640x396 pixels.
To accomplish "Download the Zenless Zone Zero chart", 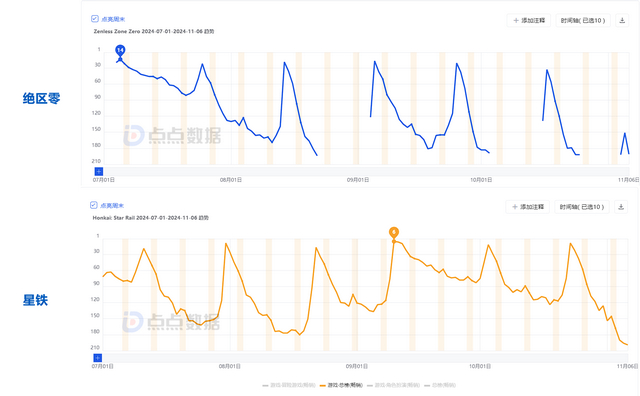I will point(622,20).
